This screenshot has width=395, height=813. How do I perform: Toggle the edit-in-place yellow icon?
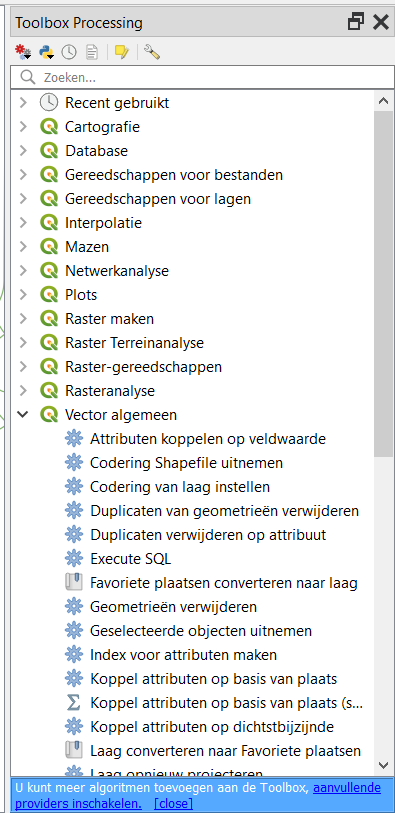(x=122, y=52)
